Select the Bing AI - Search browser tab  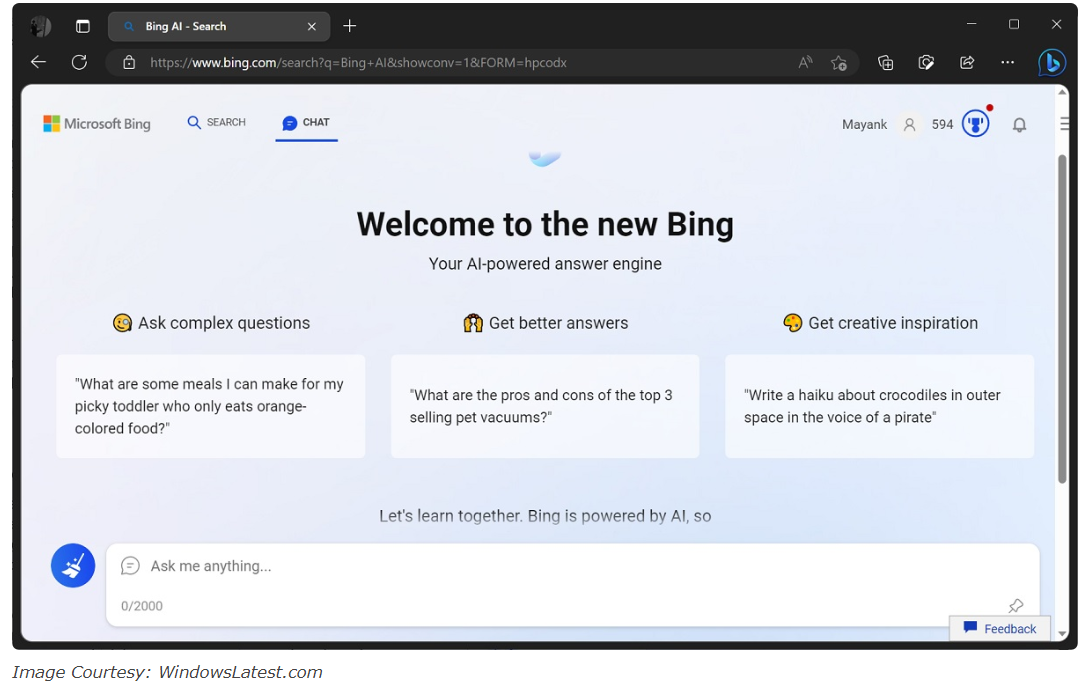pos(219,27)
